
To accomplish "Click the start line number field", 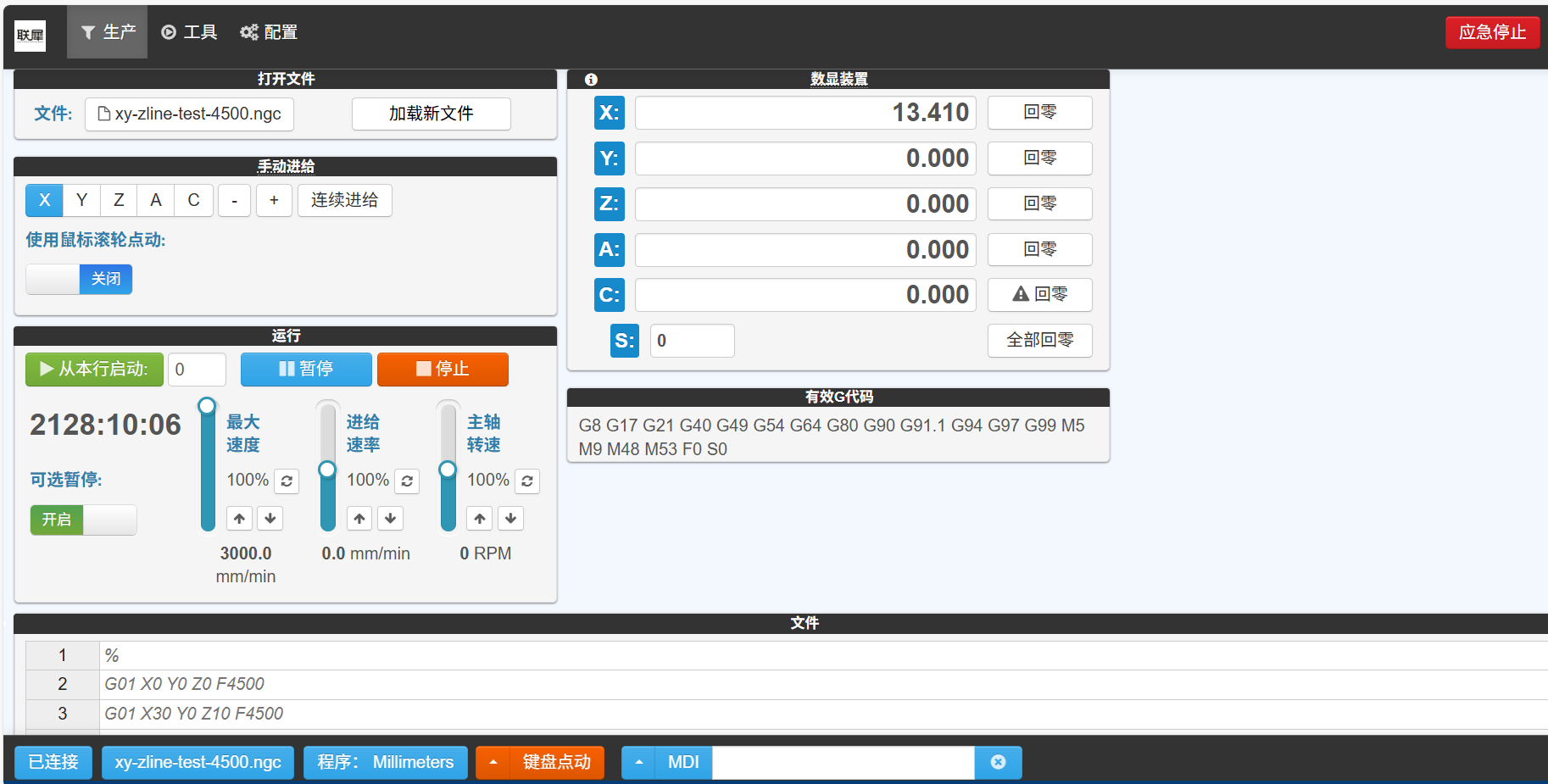I will pyautogui.click(x=198, y=370).
